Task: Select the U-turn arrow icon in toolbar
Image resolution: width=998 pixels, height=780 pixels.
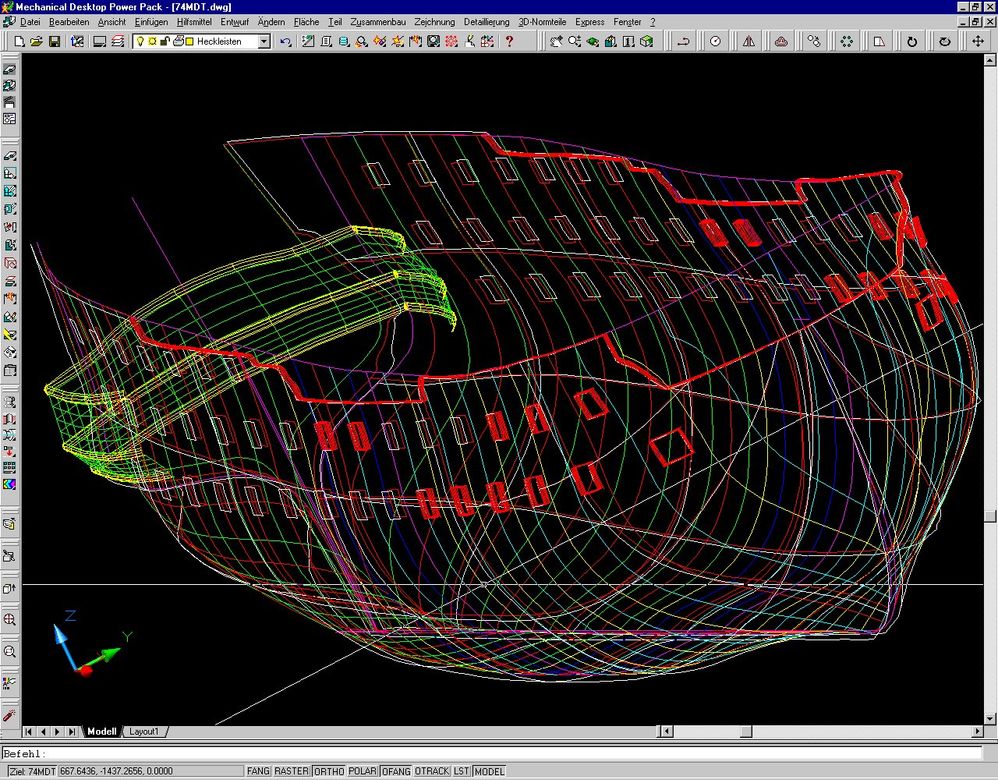Action: pyautogui.click(x=683, y=41)
